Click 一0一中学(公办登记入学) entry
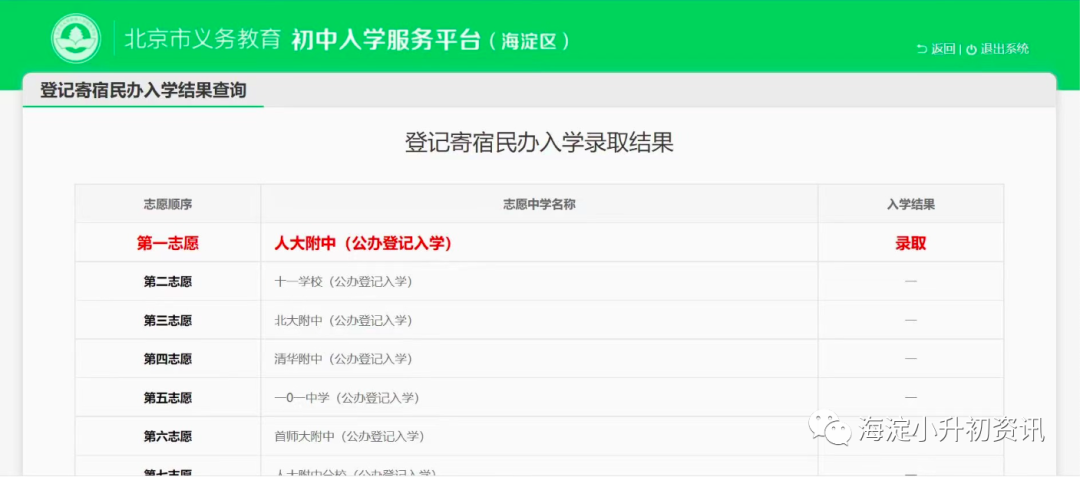Viewport: 1080px width, 477px height. coord(346,397)
